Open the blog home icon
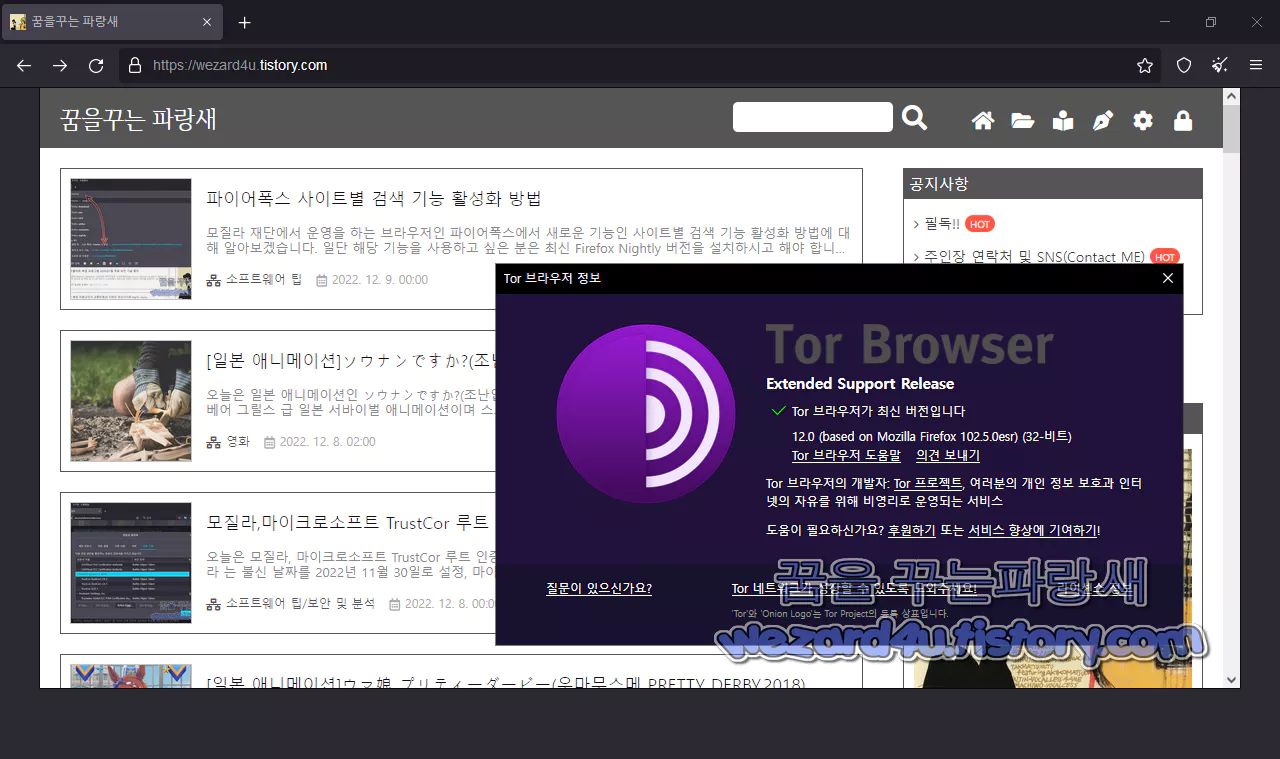The width and height of the screenshot is (1280, 759). click(983, 121)
